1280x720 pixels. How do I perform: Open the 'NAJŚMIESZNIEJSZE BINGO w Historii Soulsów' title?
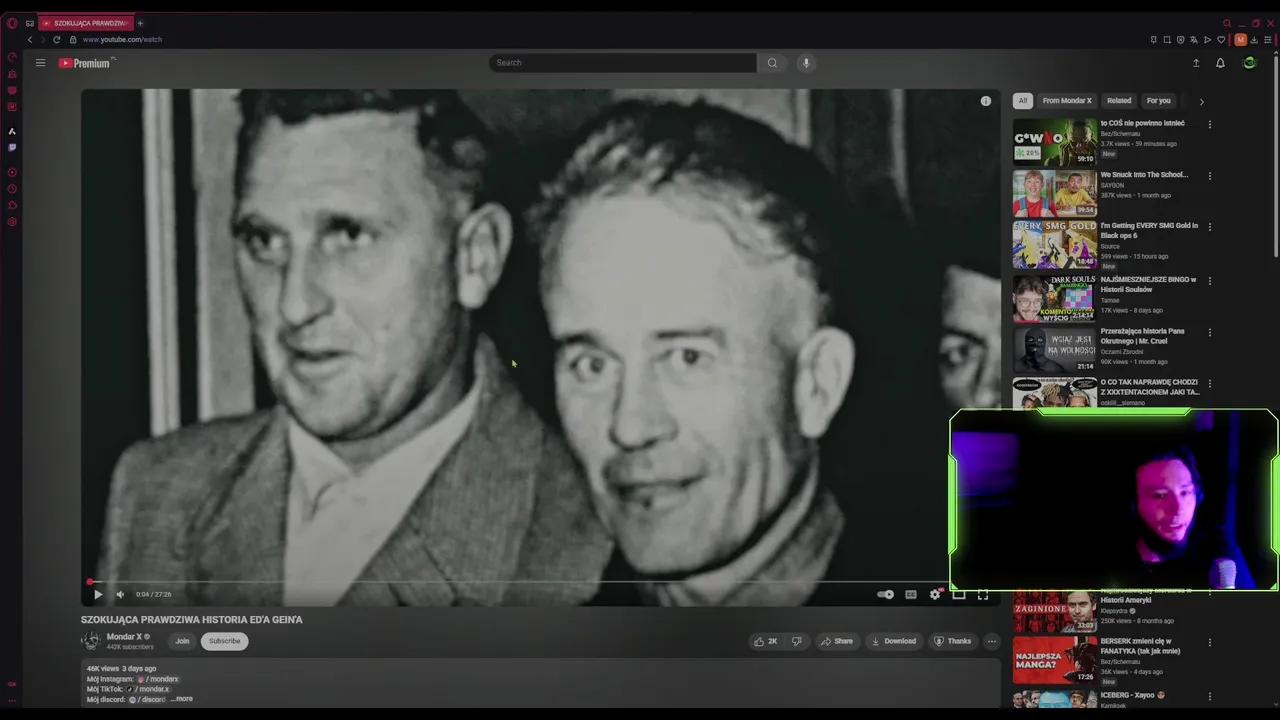(x=1148, y=284)
